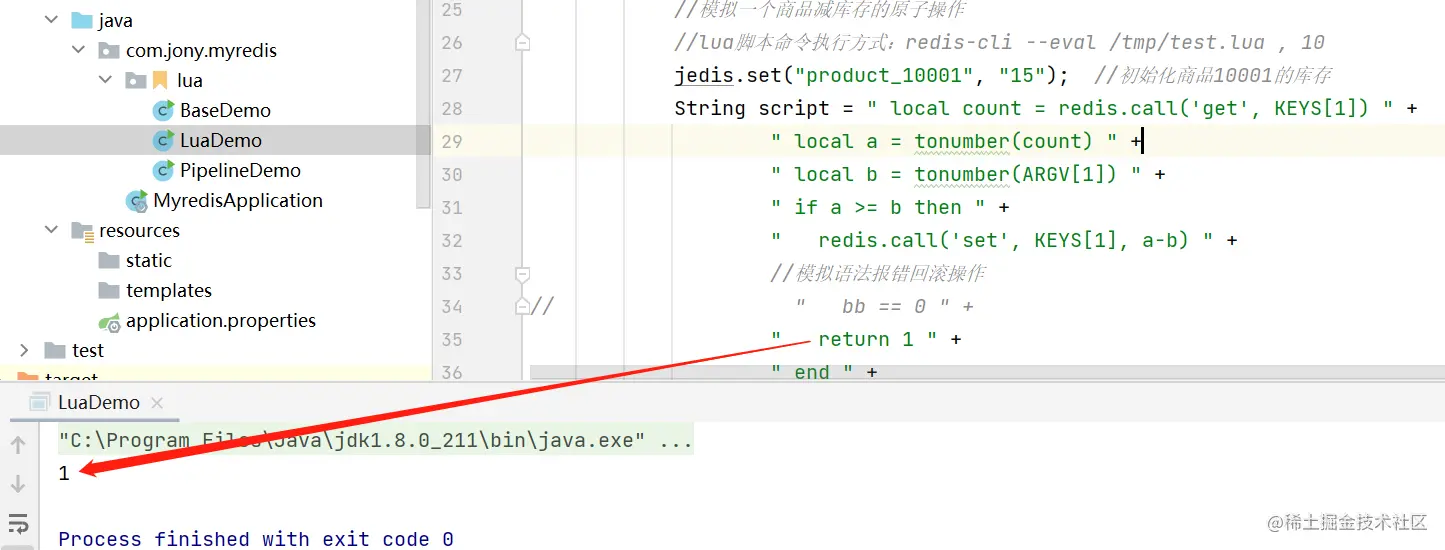Click the LuaDemo run tab icon
The width and height of the screenshot is (1445, 550).
pyautogui.click(x=40, y=402)
